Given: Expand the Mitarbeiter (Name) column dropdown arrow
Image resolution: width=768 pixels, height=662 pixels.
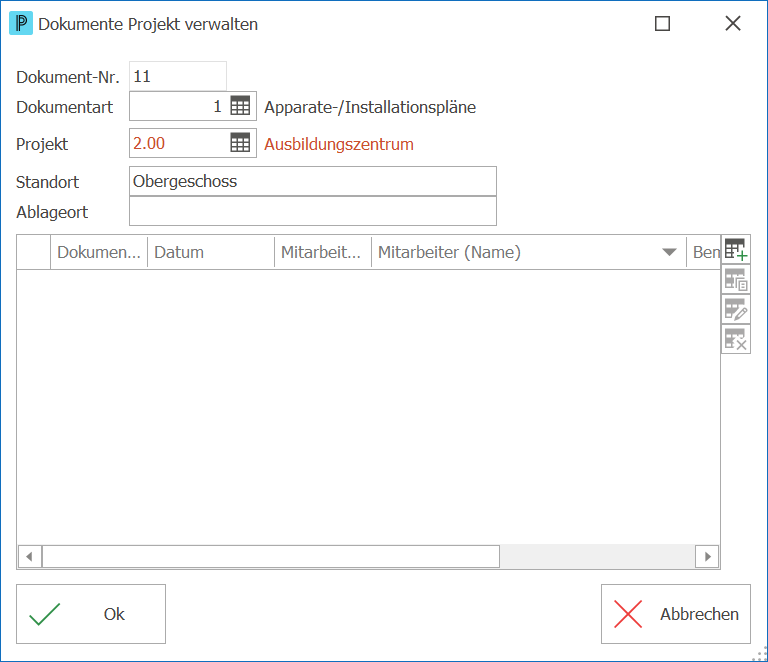Looking at the screenshot, I should (x=669, y=252).
